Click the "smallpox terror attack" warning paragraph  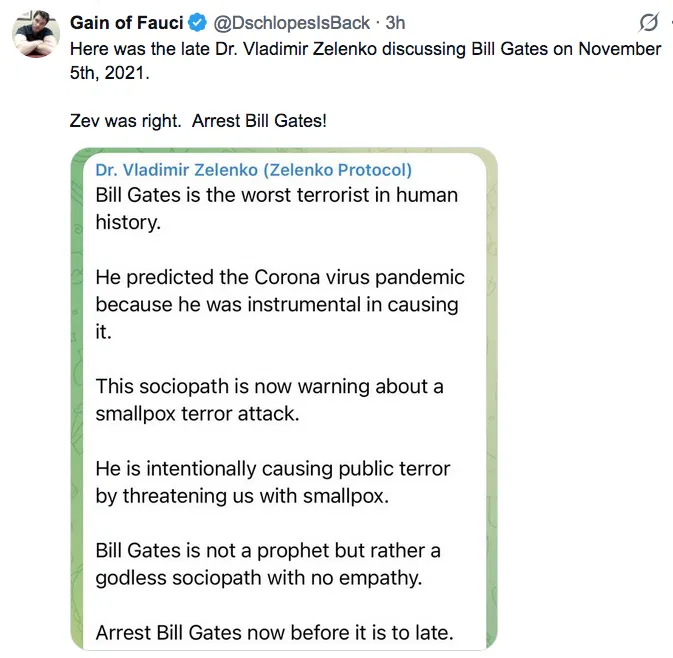269,399
